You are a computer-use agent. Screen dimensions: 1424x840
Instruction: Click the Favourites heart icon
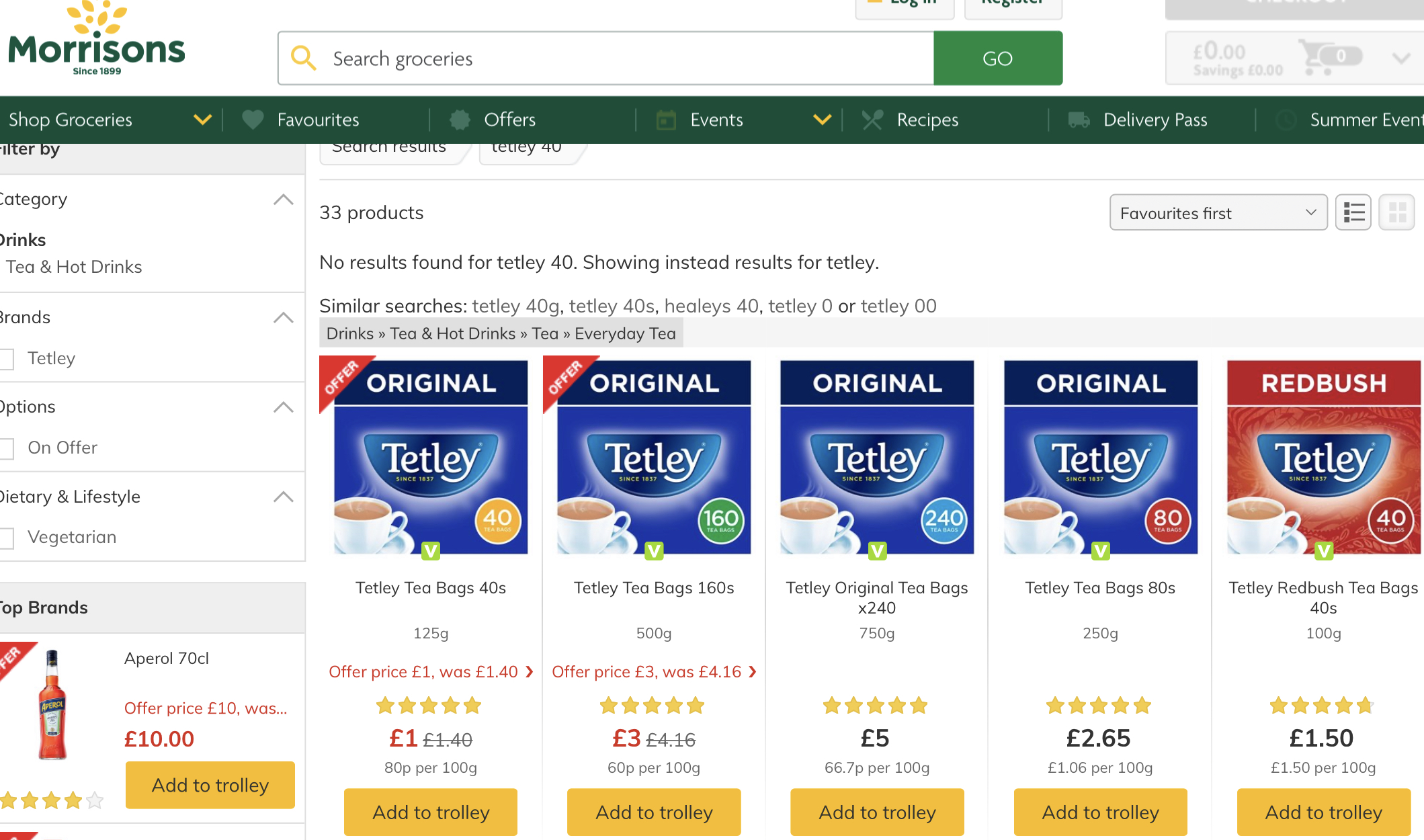tap(253, 120)
